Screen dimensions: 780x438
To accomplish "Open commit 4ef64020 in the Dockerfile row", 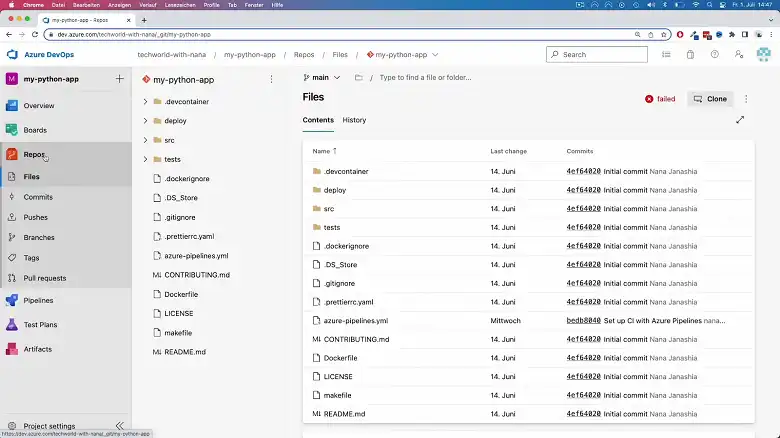I will (584, 358).
